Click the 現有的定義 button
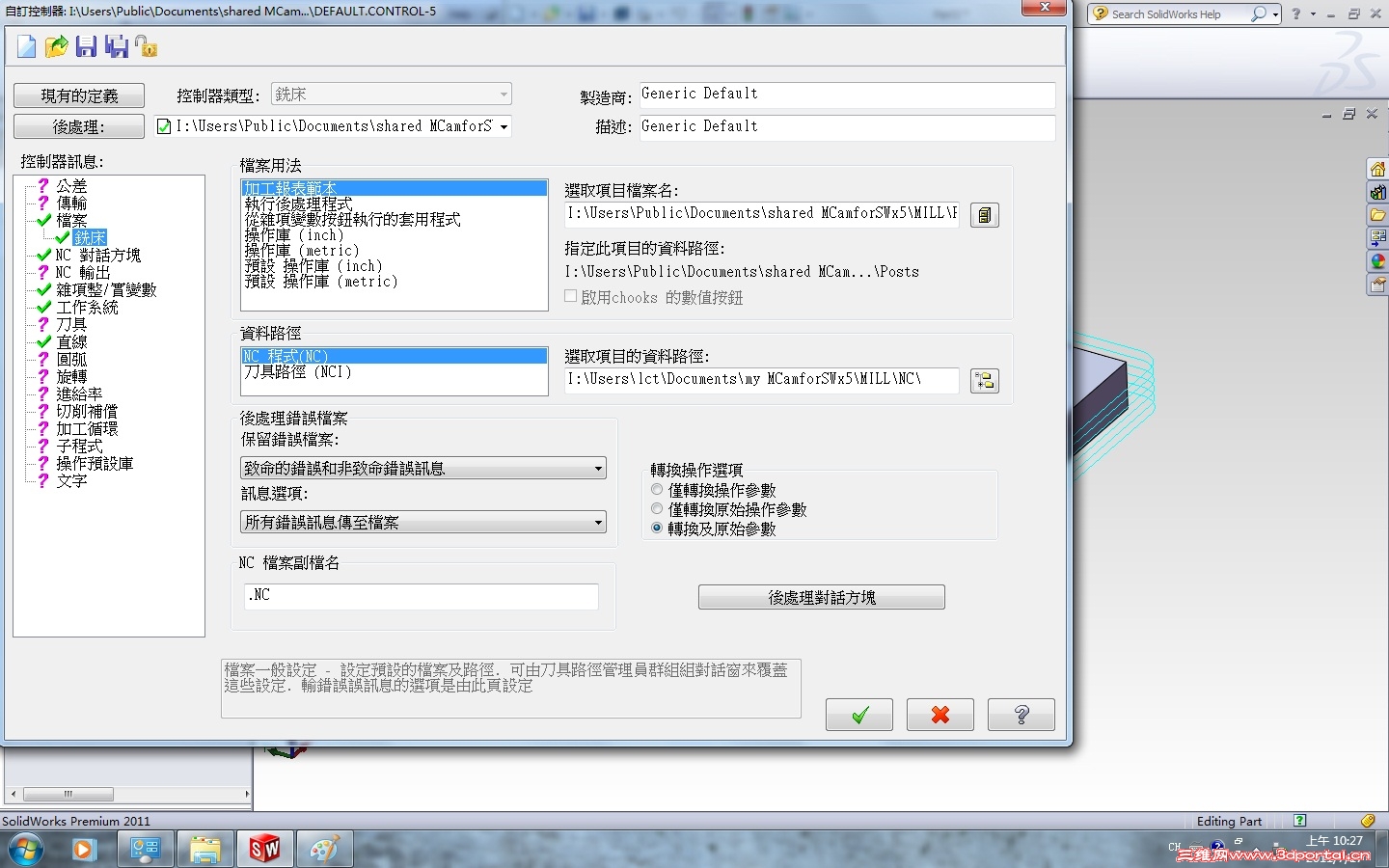 (79, 95)
